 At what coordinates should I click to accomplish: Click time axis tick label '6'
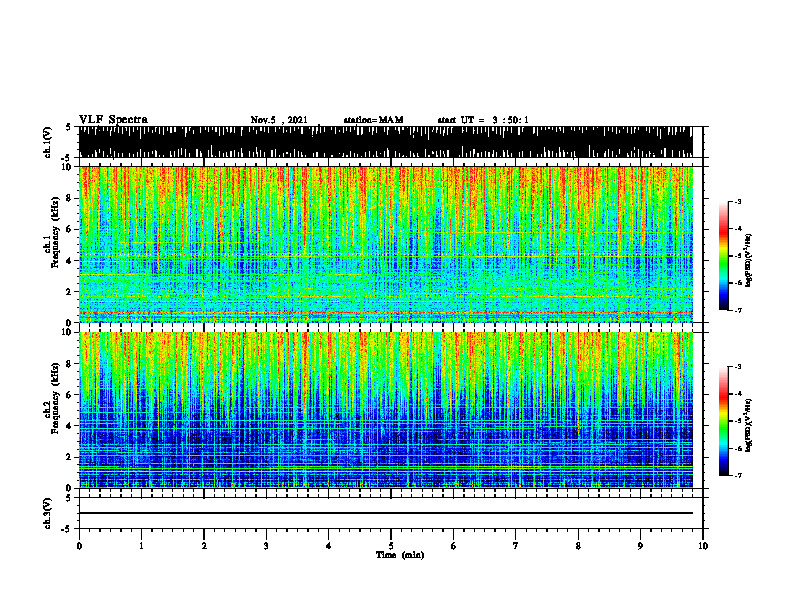[454, 546]
